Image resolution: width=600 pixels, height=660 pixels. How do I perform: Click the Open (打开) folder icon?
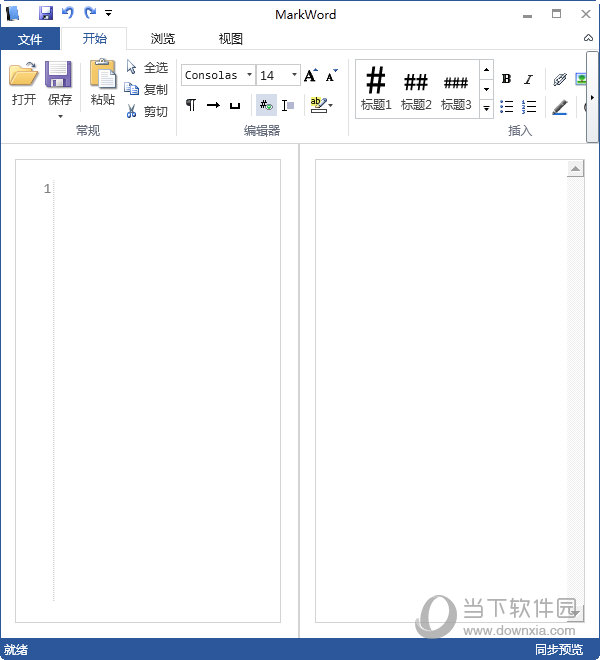(x=23, y=75)
